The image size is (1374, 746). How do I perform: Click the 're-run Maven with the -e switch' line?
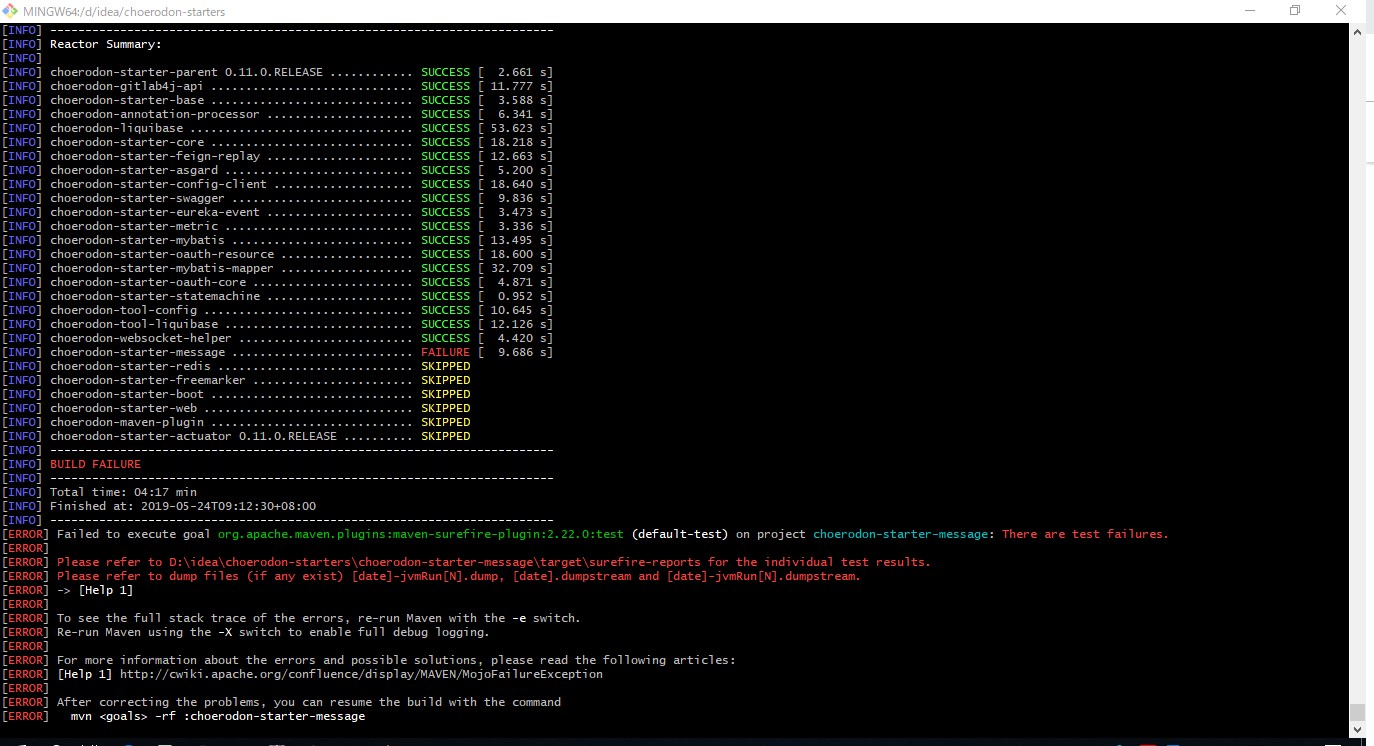coord(319,618)
